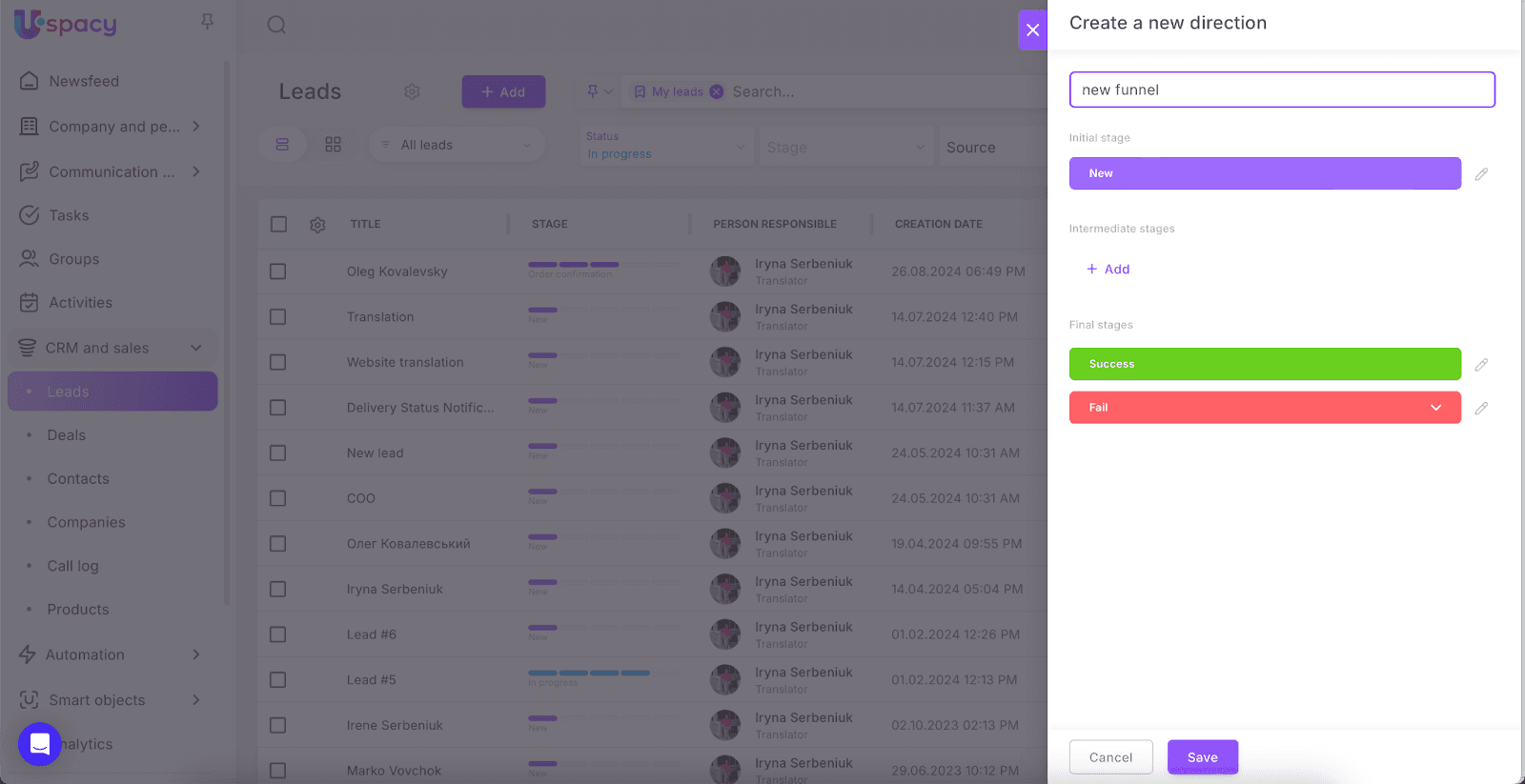Screen dimensions: 1525x784
Task: Tick the checkbox next to Website translation
Action: point(278,362)
